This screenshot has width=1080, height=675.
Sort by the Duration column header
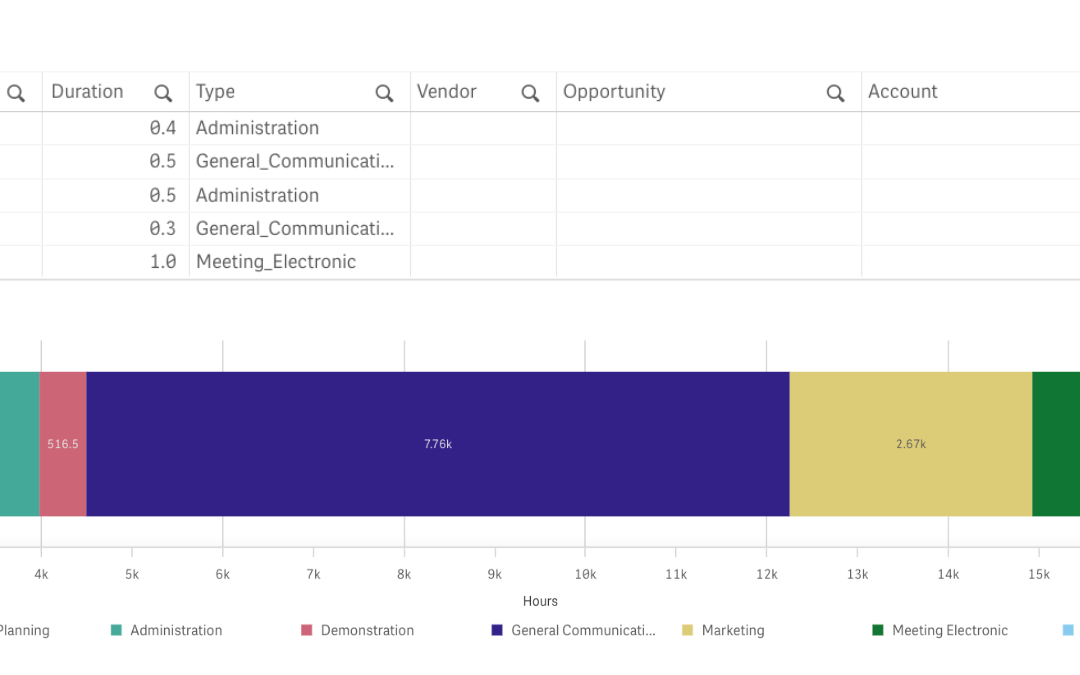[x=87, y=92]
